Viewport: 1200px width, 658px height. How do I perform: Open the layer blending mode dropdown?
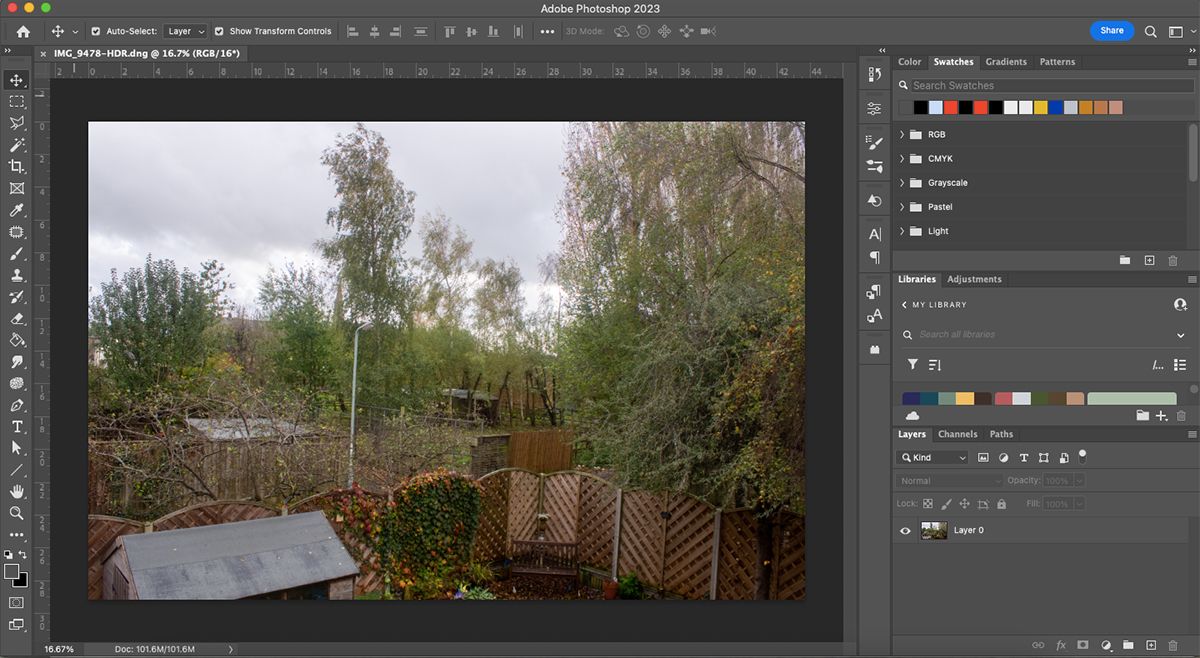coord(948,480)
